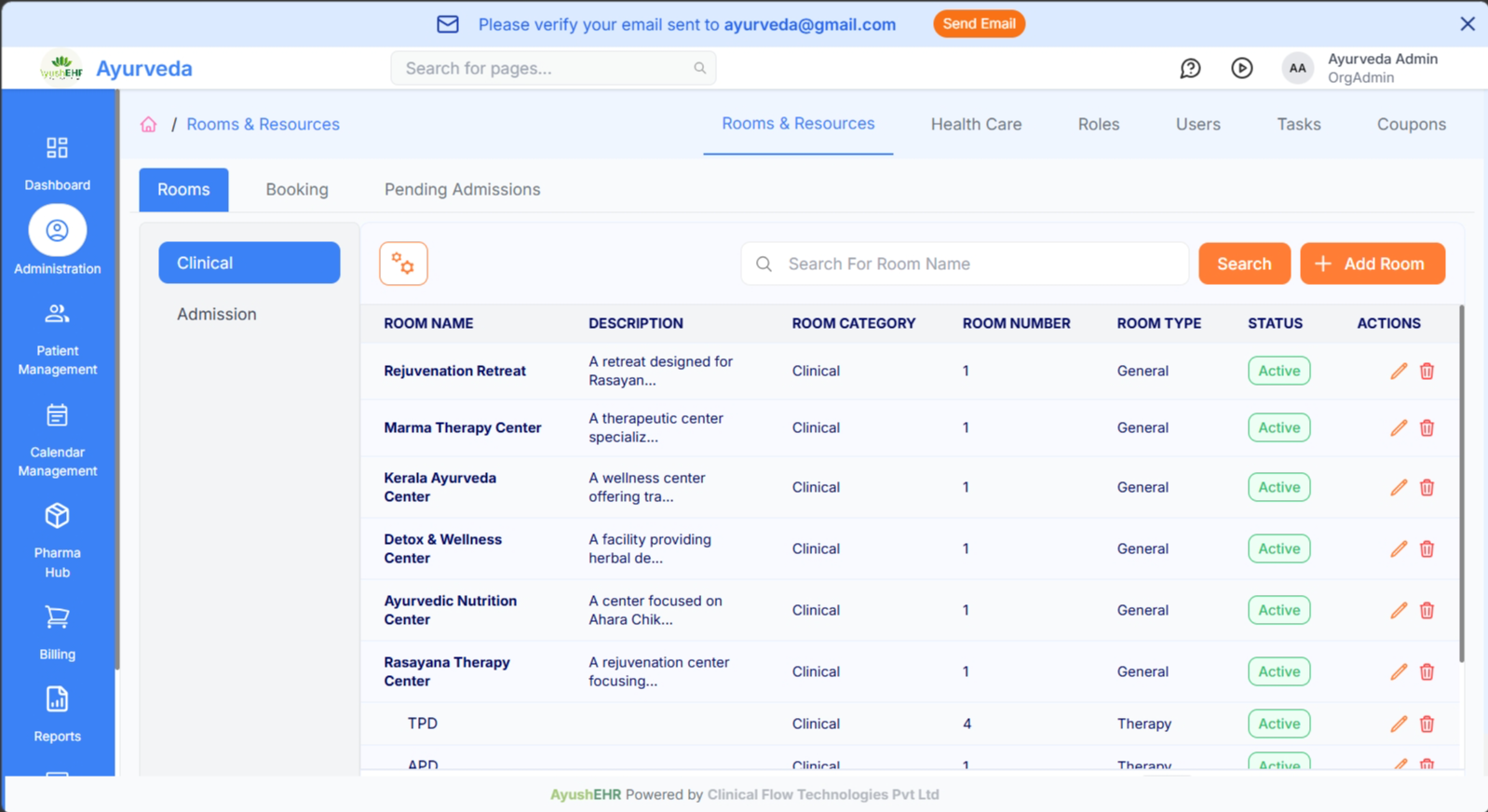Select the Rooms tab
This screenshot has height=812, width=1488.
pos(183,189)
